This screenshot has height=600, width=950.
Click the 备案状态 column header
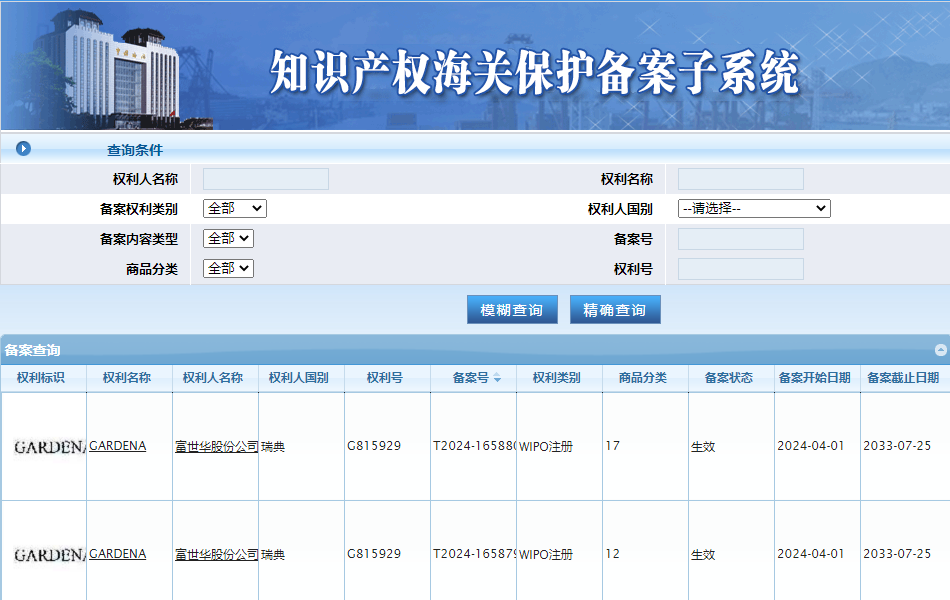pos(730,378)
